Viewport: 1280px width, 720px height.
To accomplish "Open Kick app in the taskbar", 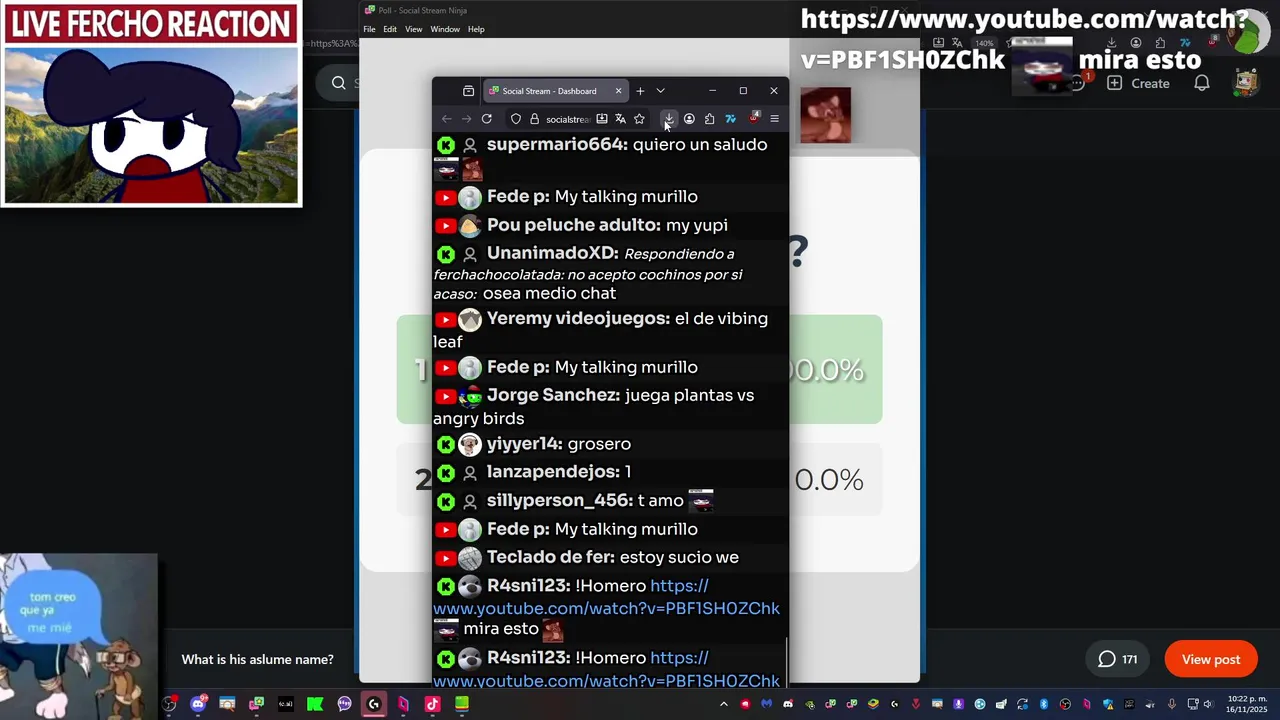I will 315,704.
